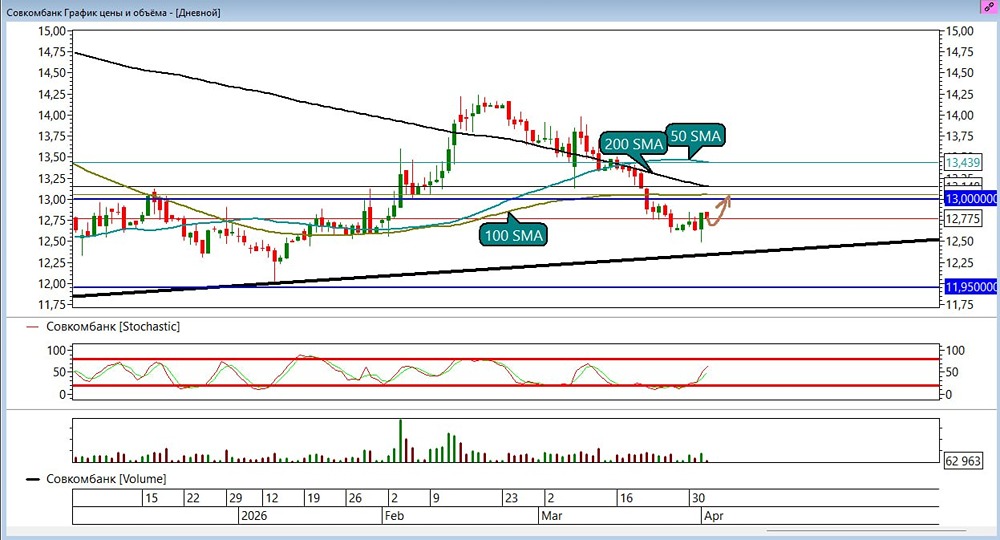Click the black Volume legend line marker
The image size is (1000, 540).
33,479
